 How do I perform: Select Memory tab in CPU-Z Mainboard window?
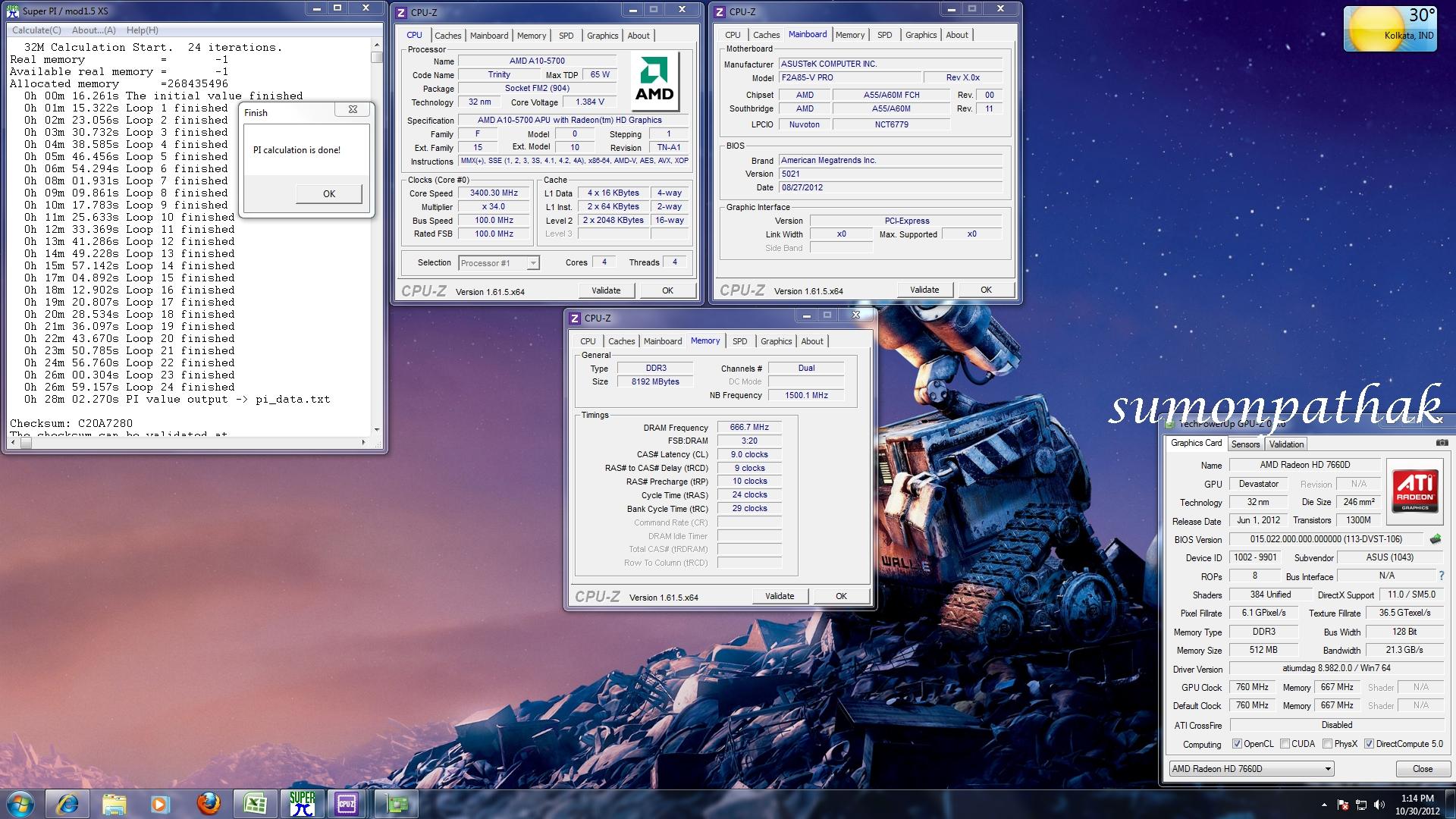click(x=850, y=35)
